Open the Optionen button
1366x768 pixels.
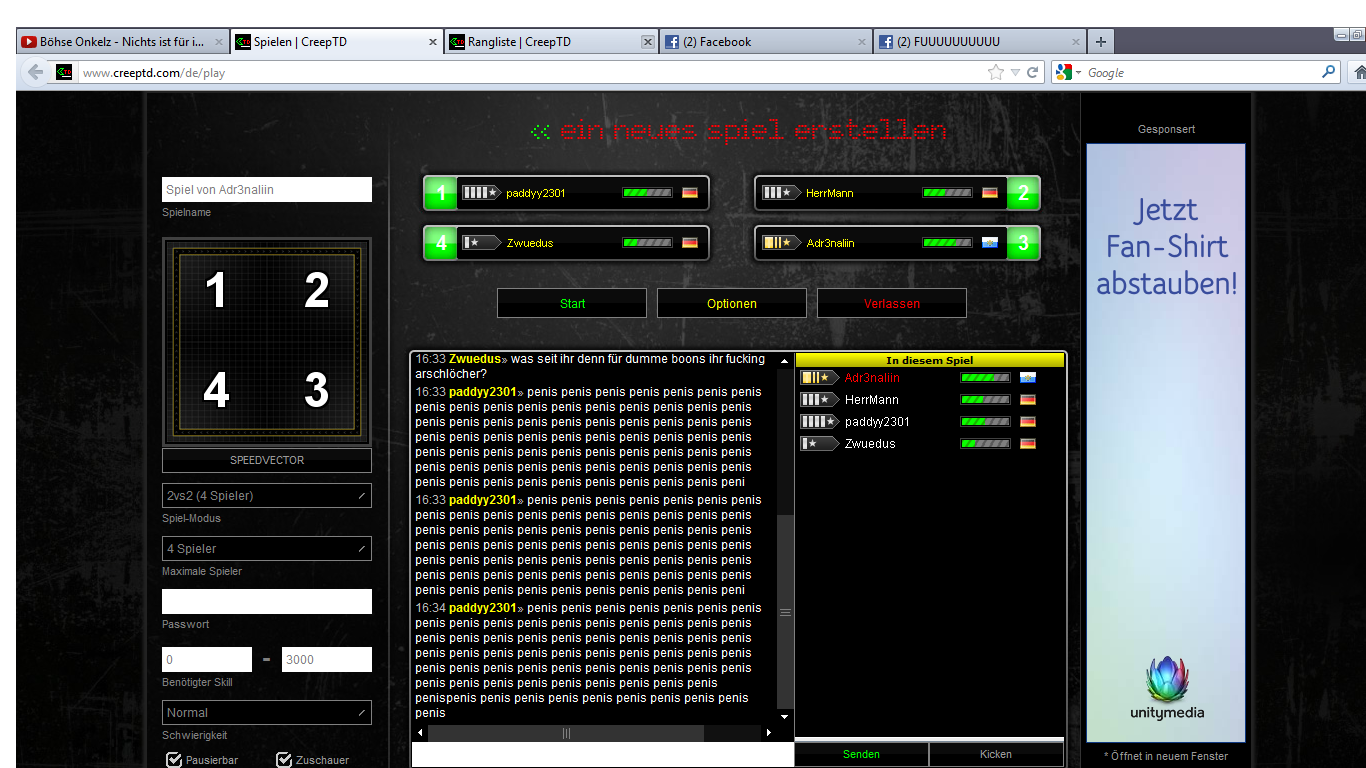tap(732, 304)
